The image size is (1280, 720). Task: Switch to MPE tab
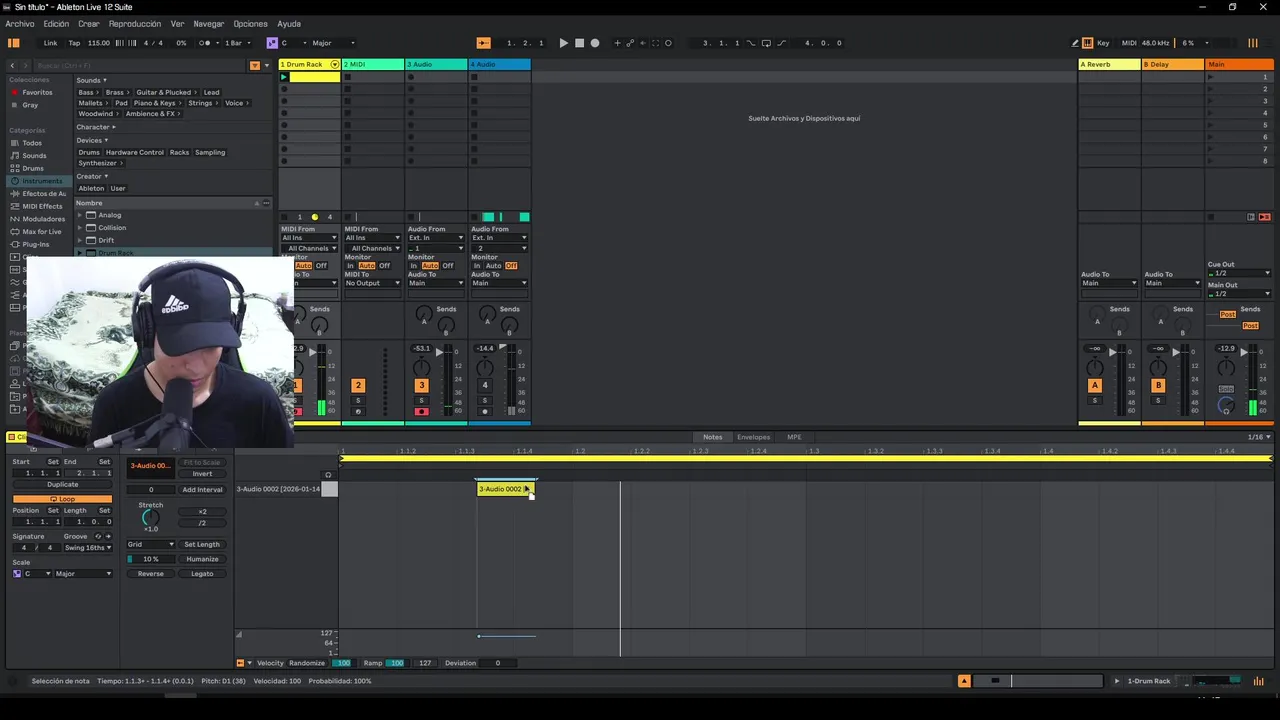tap(794, 437)
